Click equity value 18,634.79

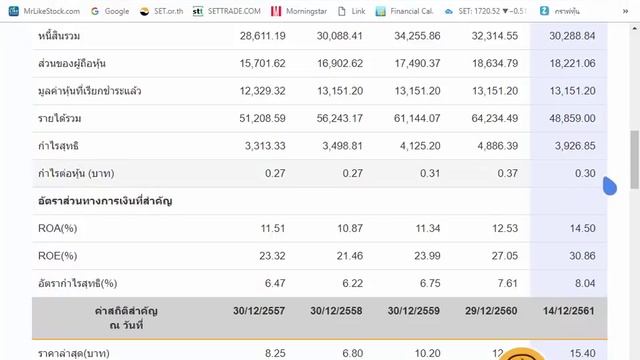pos(495,64)
